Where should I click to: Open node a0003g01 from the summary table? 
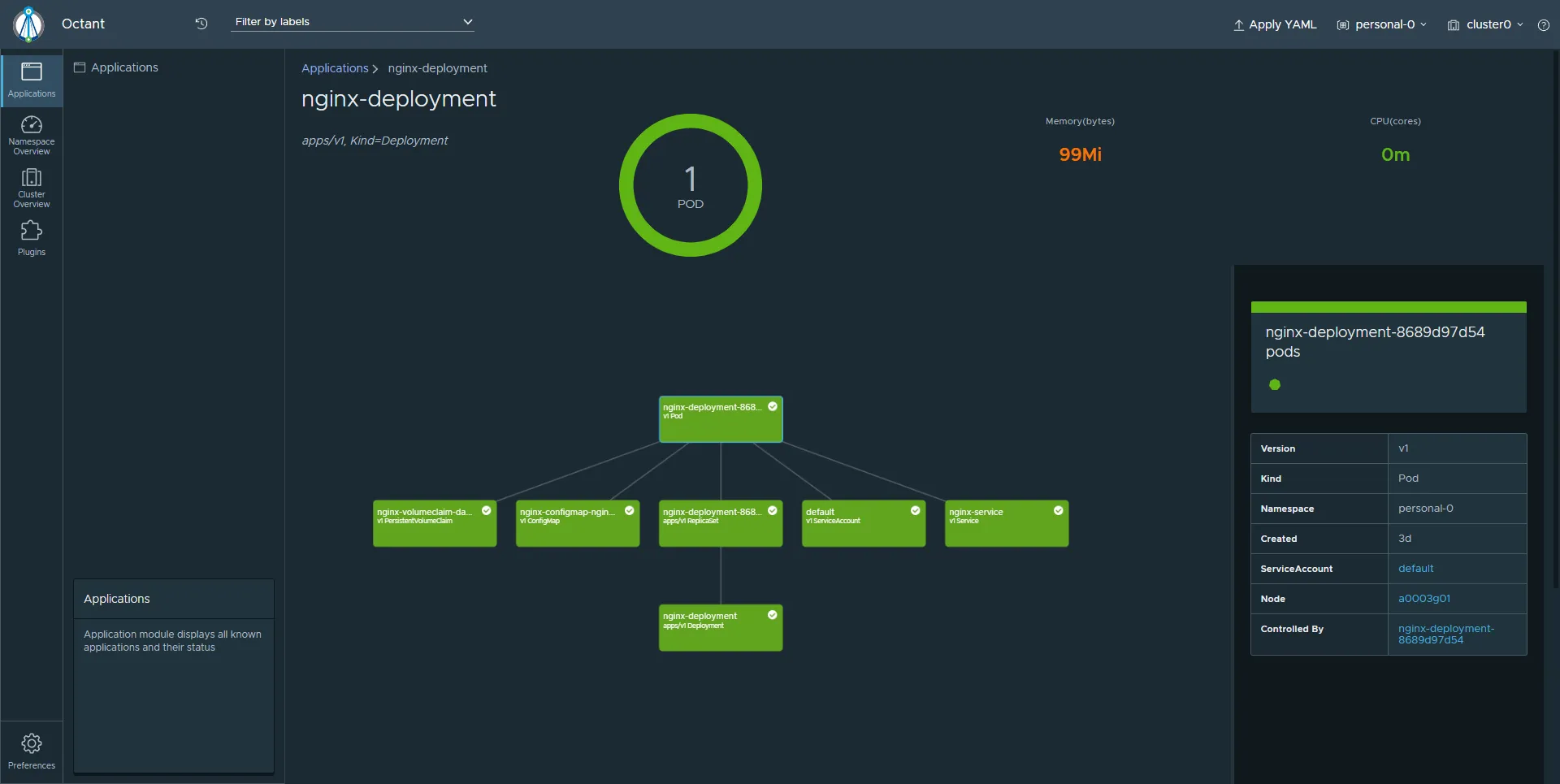click(1424, 598)
